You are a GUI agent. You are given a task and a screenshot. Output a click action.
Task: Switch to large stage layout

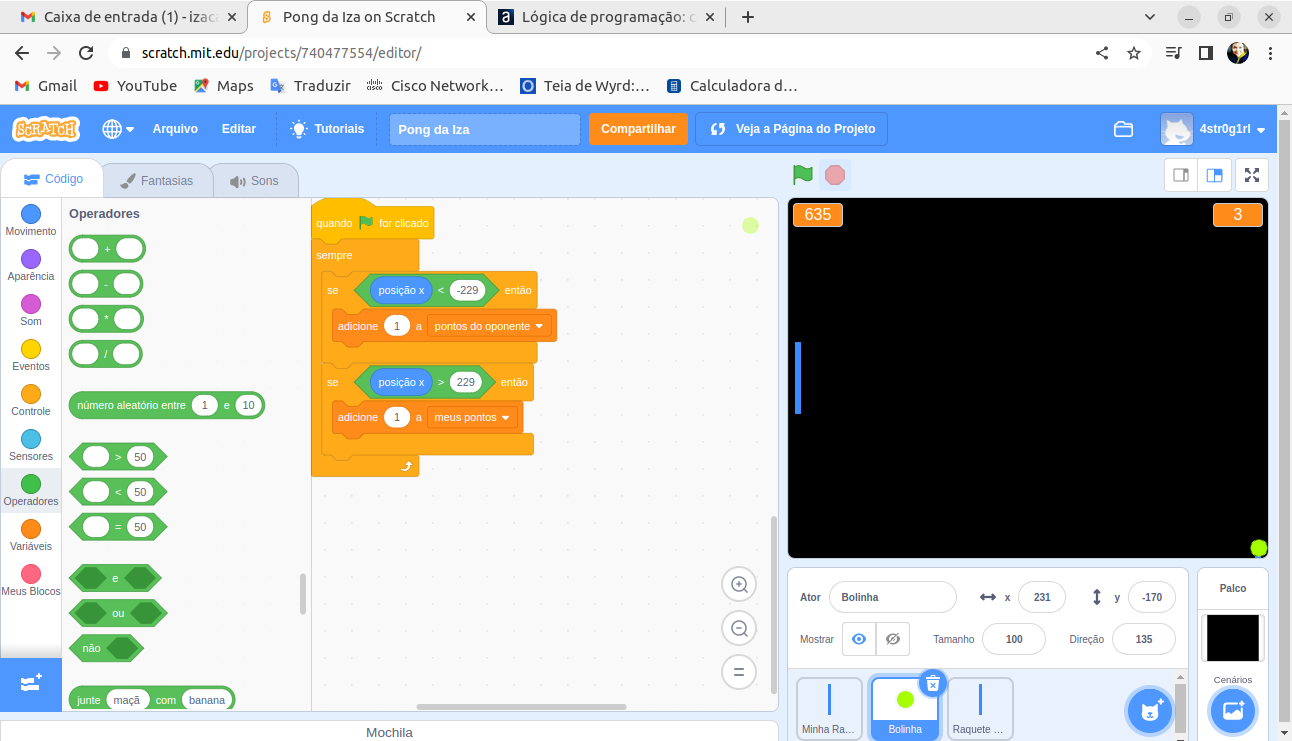1214,175
